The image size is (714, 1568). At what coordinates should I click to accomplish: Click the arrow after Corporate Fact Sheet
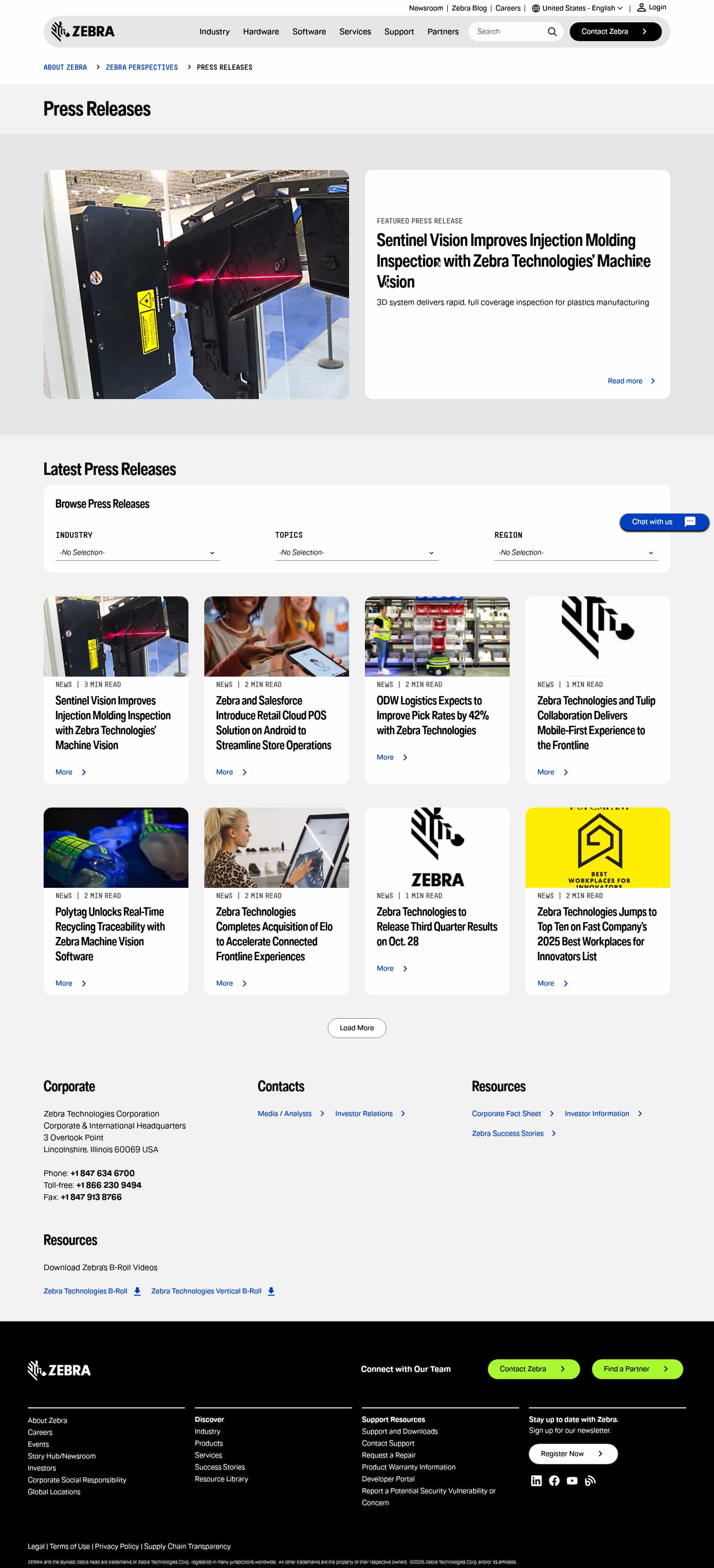pyautogui.click(x=551, y=1113)
